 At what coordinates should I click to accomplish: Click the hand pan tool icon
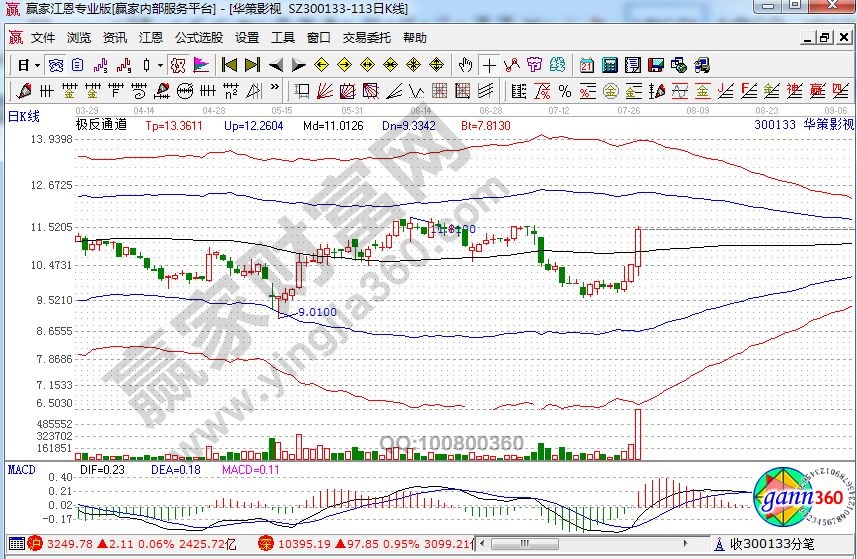(x=465, y=65)
